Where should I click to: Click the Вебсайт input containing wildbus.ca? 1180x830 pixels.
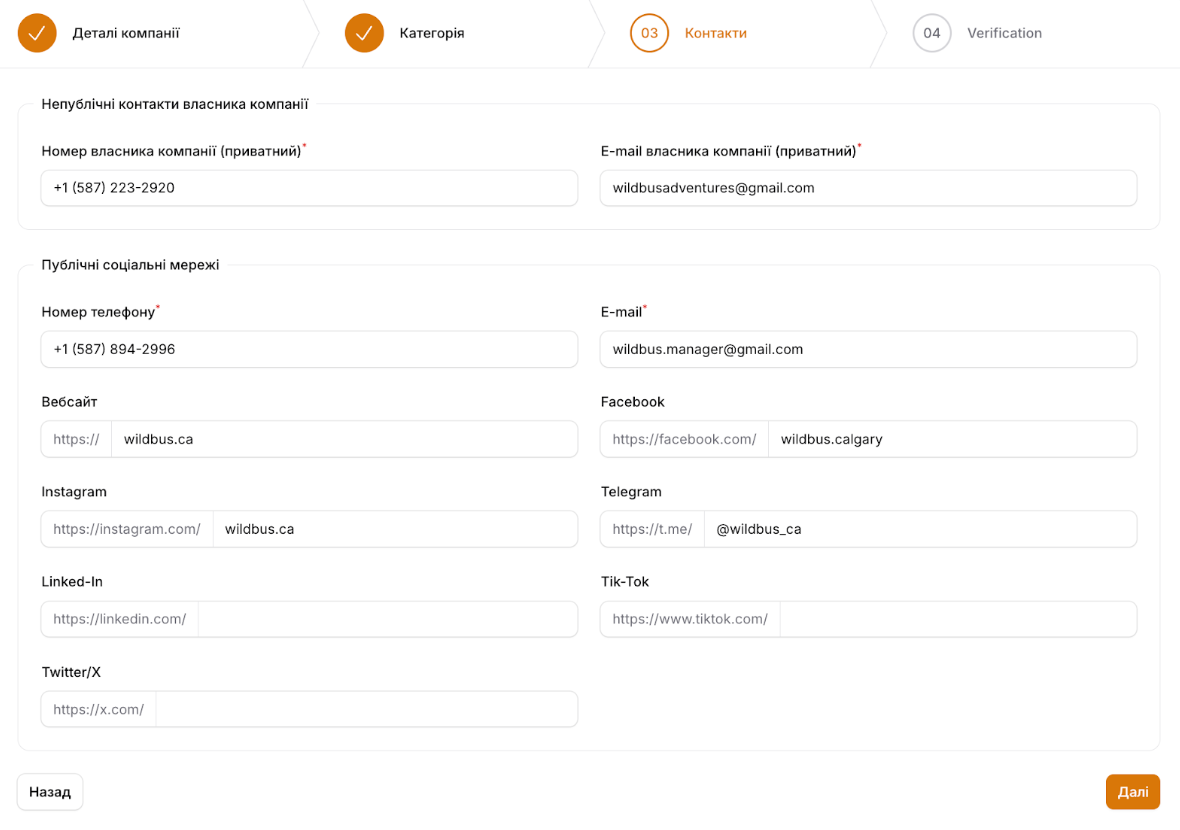(344, 439)
